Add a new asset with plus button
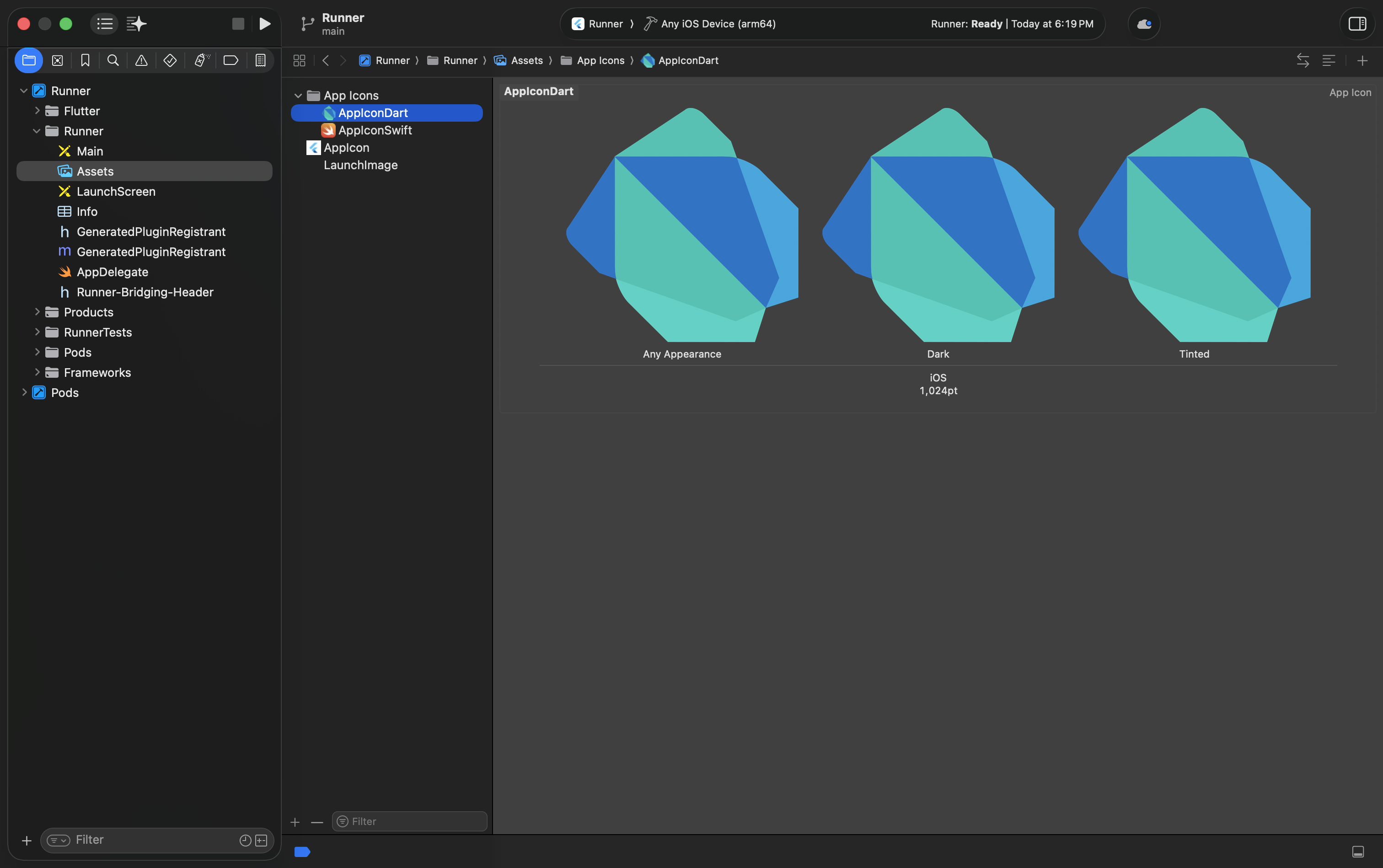The image size is (1383, 868). point(295,822)
